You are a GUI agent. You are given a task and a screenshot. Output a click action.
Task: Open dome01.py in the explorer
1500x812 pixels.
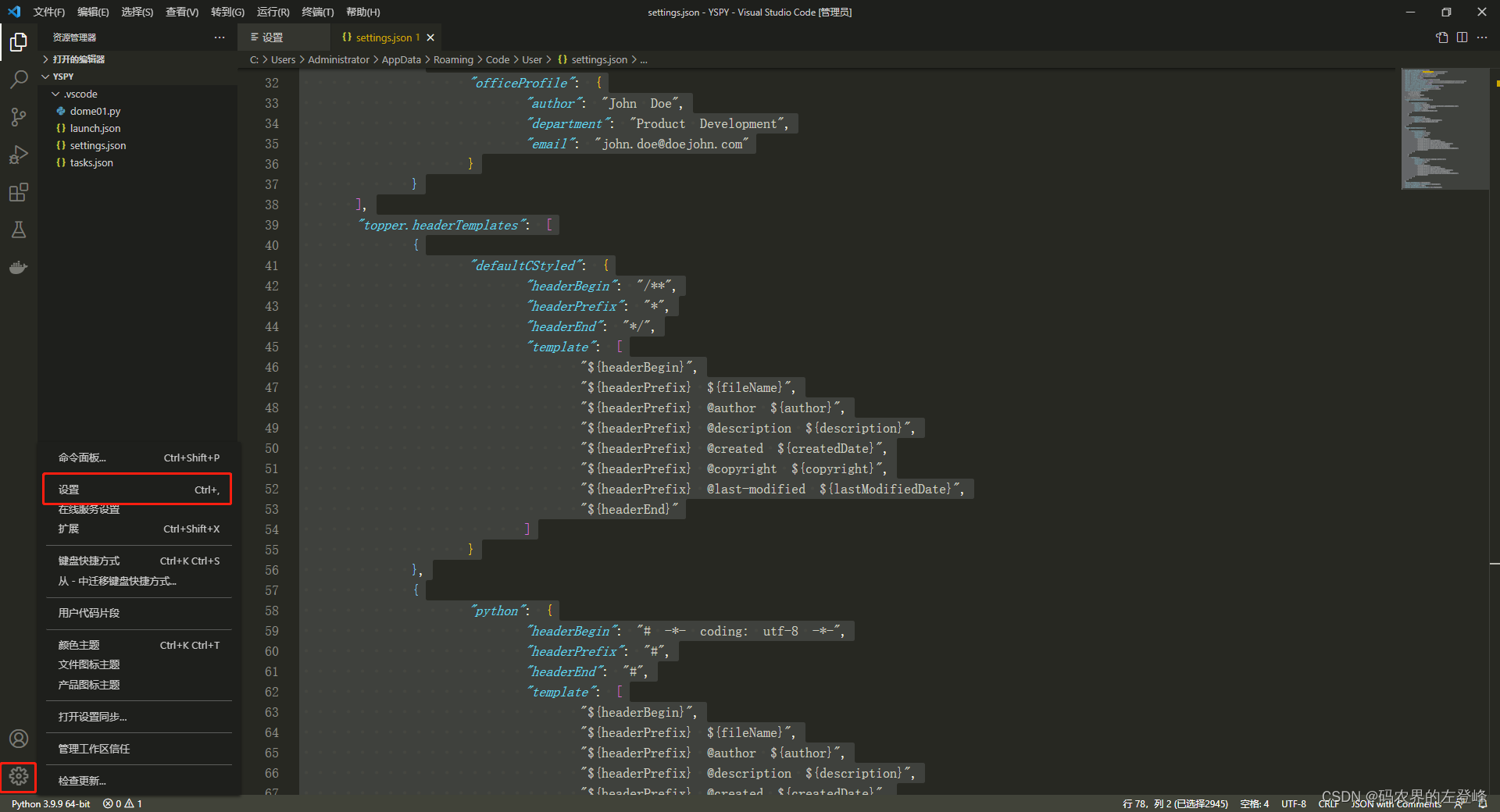click(95, 111)
